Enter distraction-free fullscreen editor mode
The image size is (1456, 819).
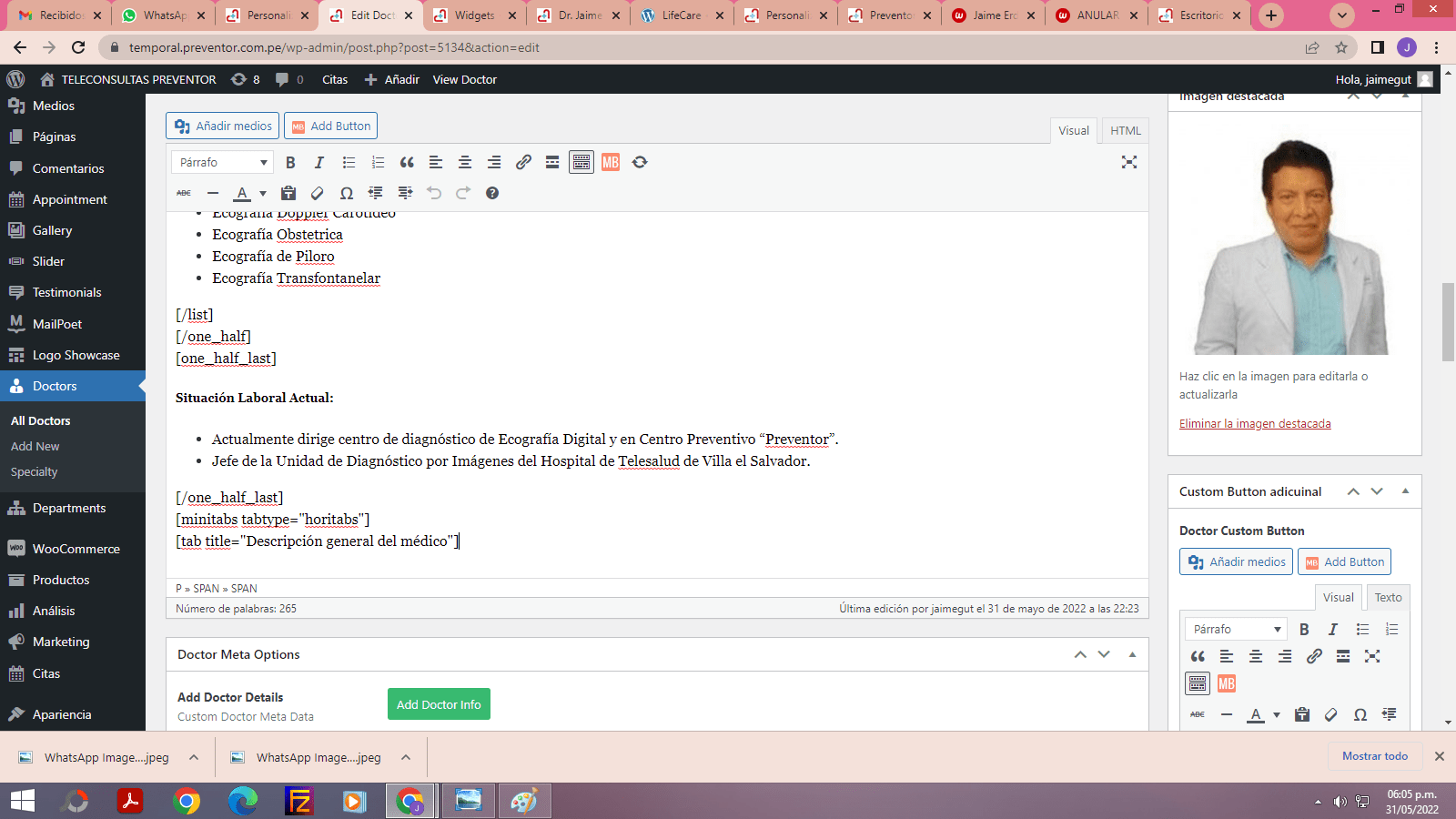[1129, 162]
